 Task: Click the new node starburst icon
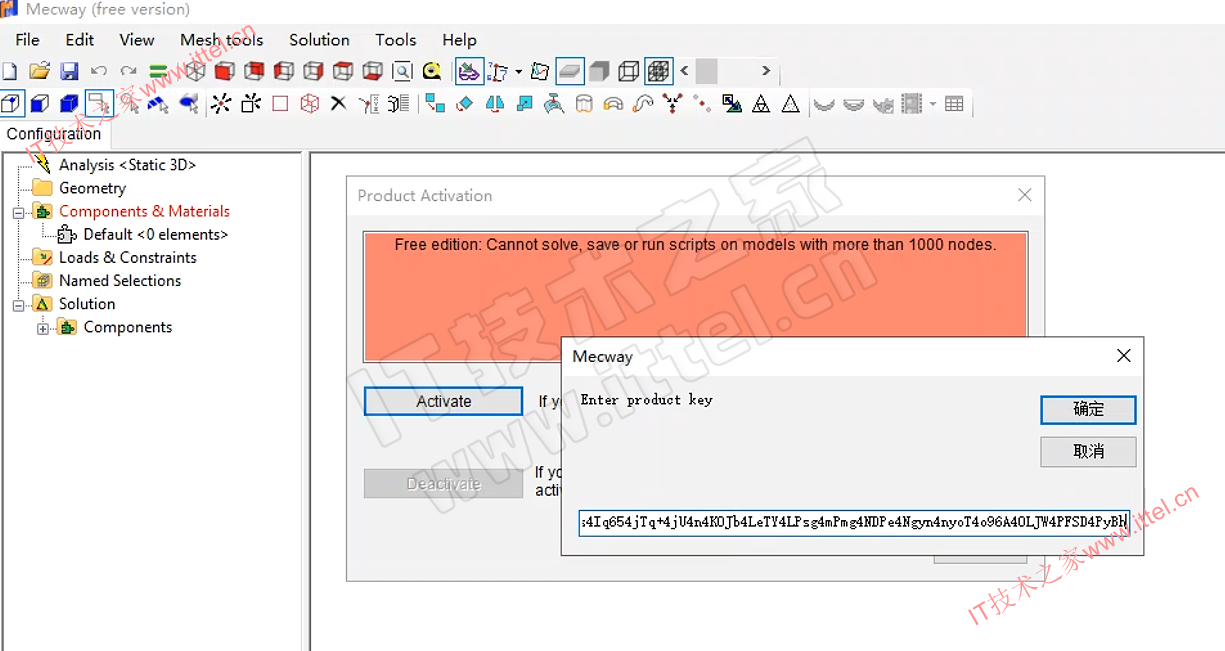pos(221,103)
